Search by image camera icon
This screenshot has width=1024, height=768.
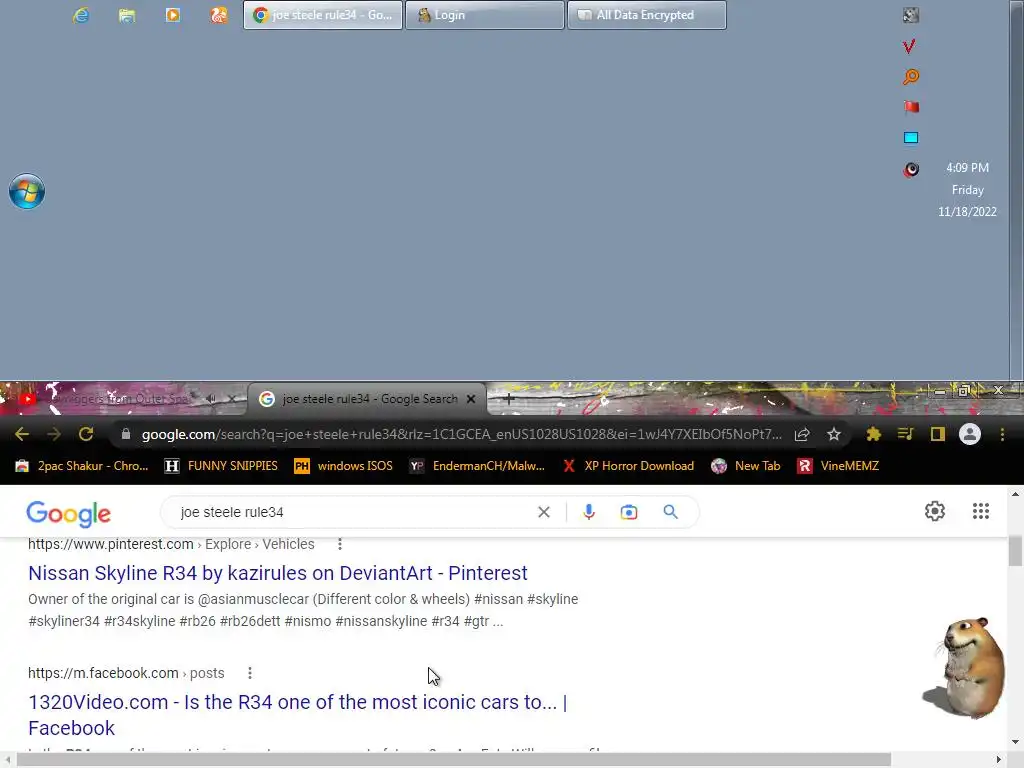(x=628, y=512)
